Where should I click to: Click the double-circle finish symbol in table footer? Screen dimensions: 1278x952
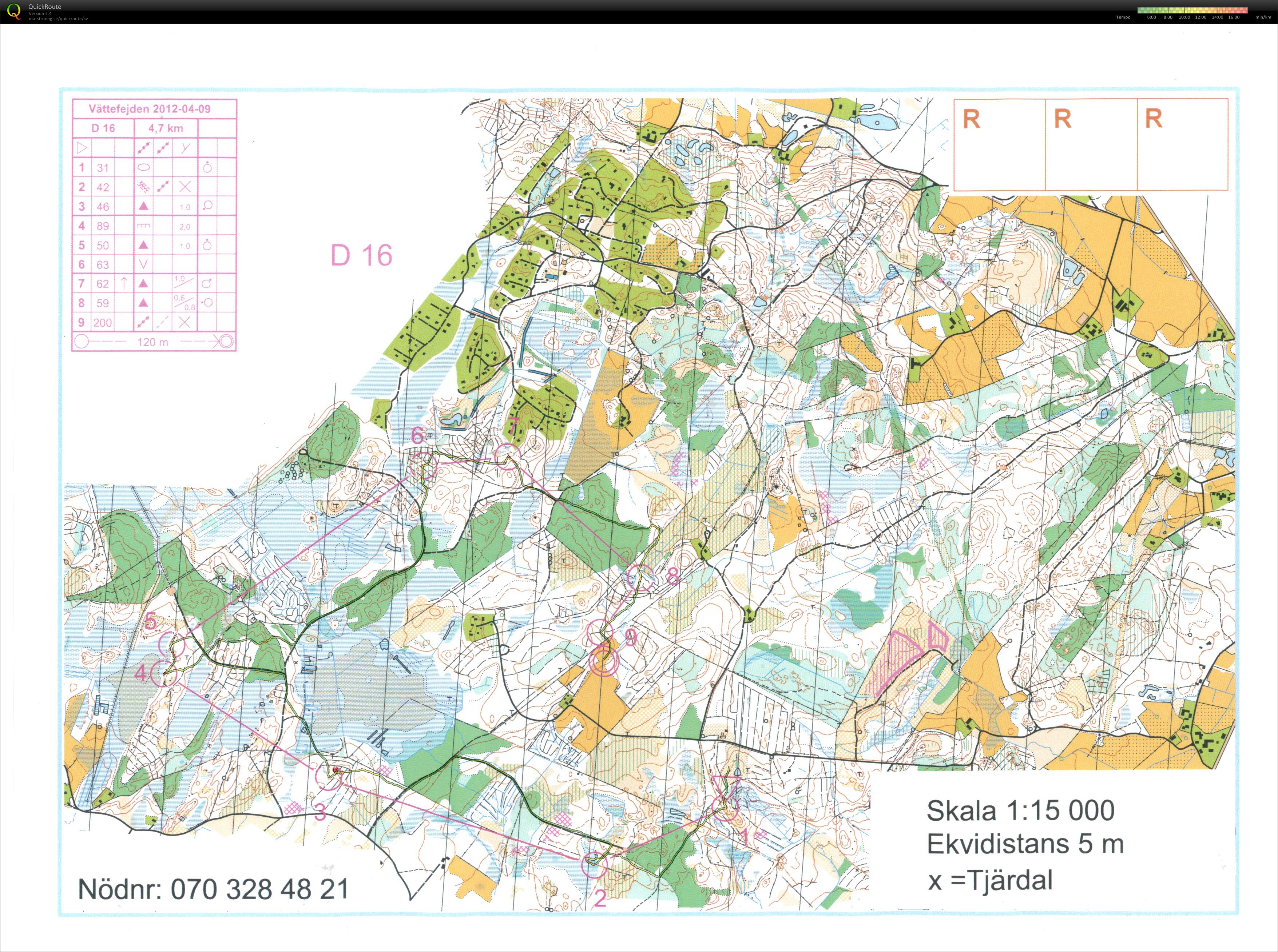227,342
